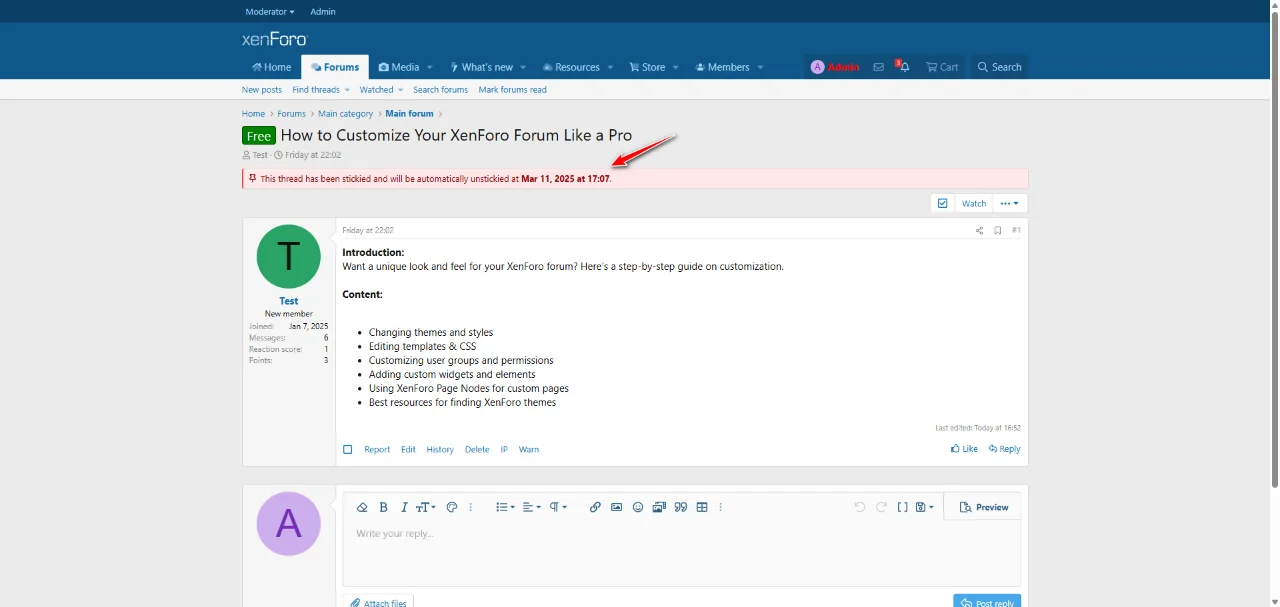
Task: Insert a quote block in editor
Action: click(681, 507)
